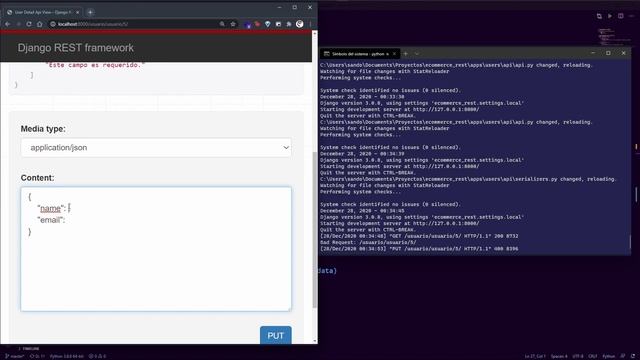Click the git master branch in status bar
The image size is (640, 360).
pos(15,356)
